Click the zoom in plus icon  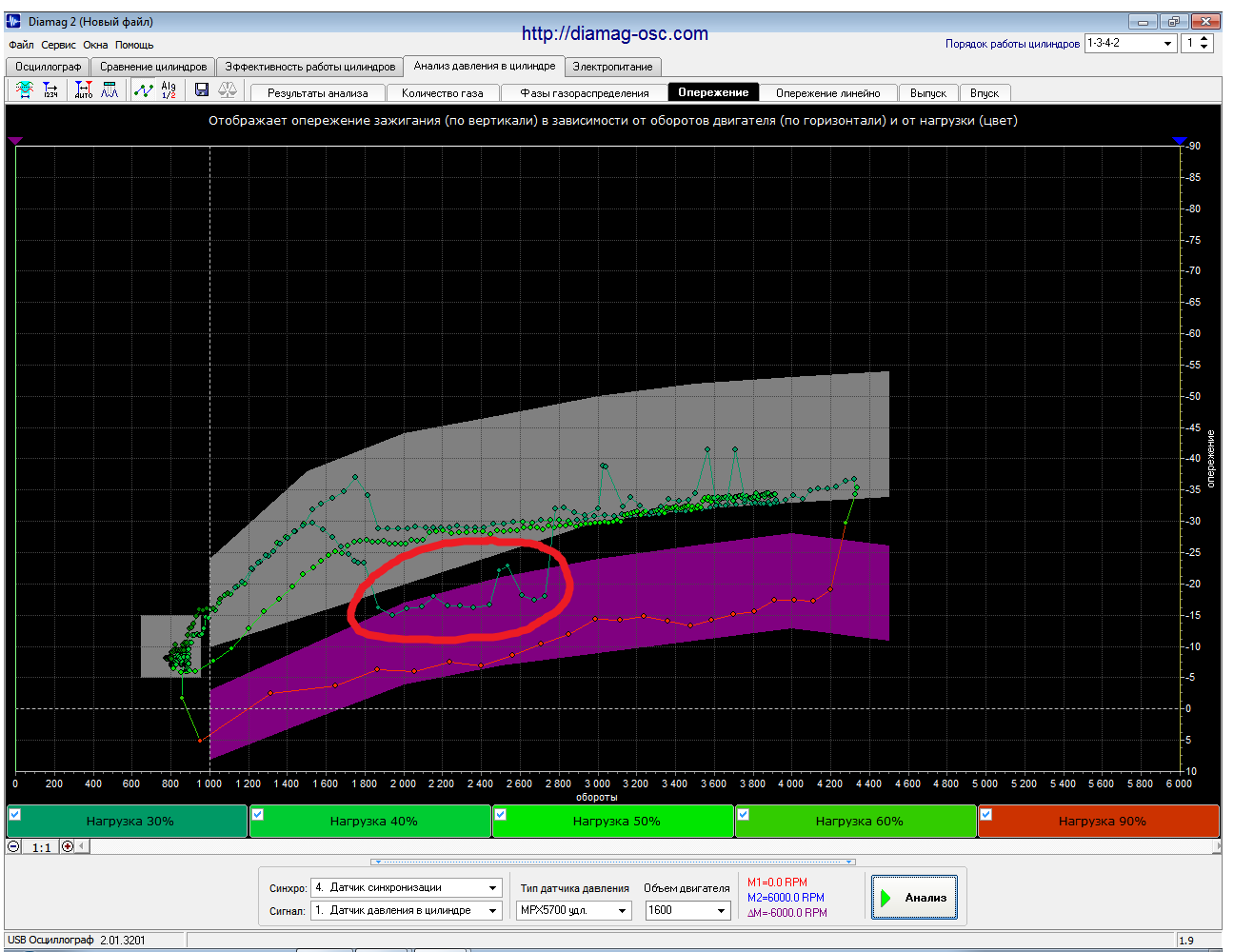pyautogui.click(x=68, y=846)
